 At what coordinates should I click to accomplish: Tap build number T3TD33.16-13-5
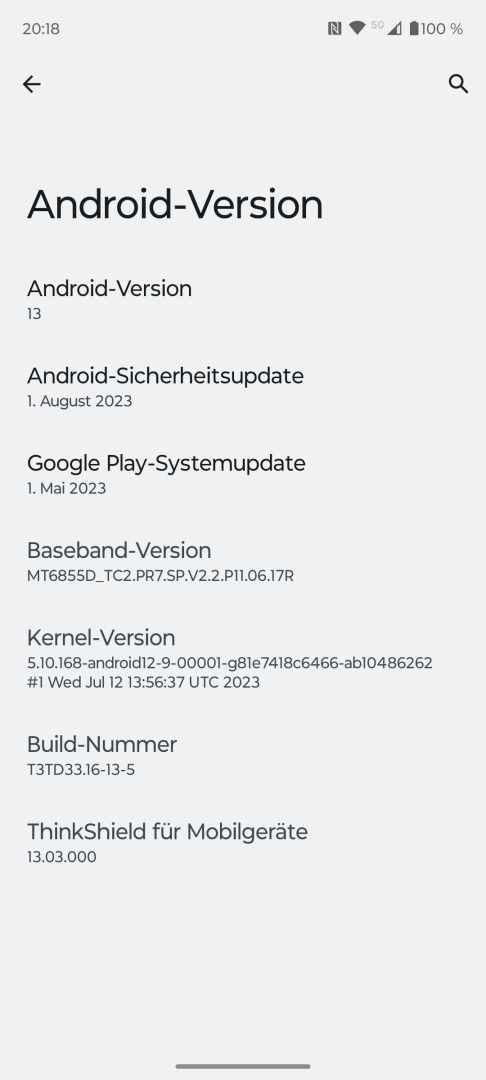pyautogui.click(x=81, y=770)
